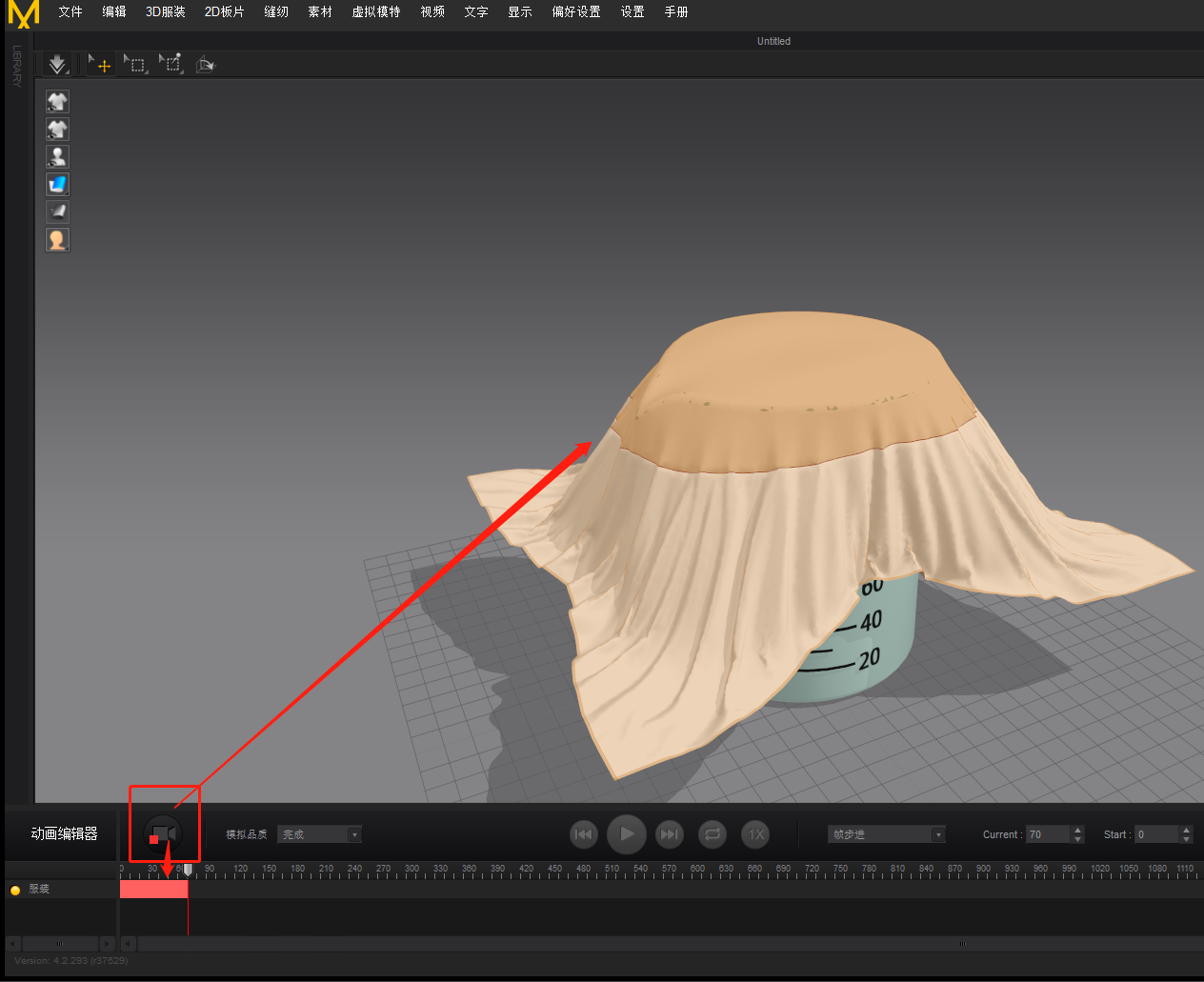Open the 素材 menu
Viewport: 1204px width, 982px height.
tap(320, 11)
